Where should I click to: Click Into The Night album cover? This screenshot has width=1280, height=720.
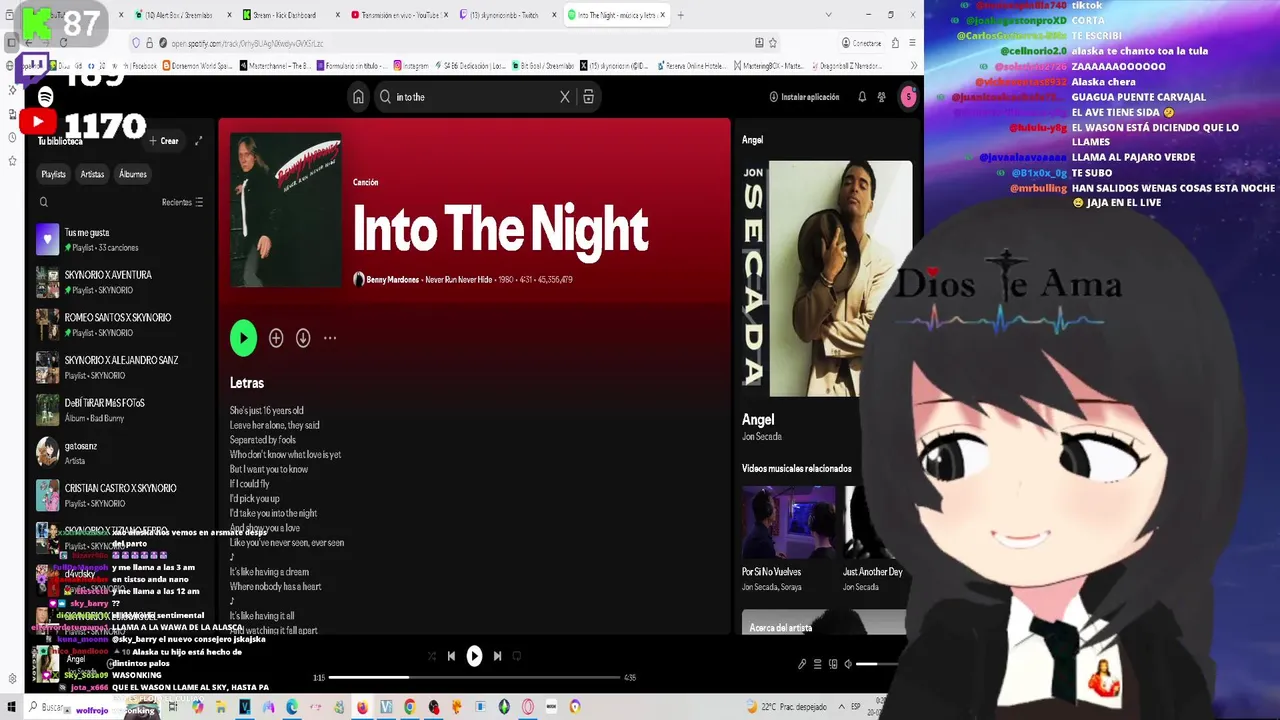(285, 210)
